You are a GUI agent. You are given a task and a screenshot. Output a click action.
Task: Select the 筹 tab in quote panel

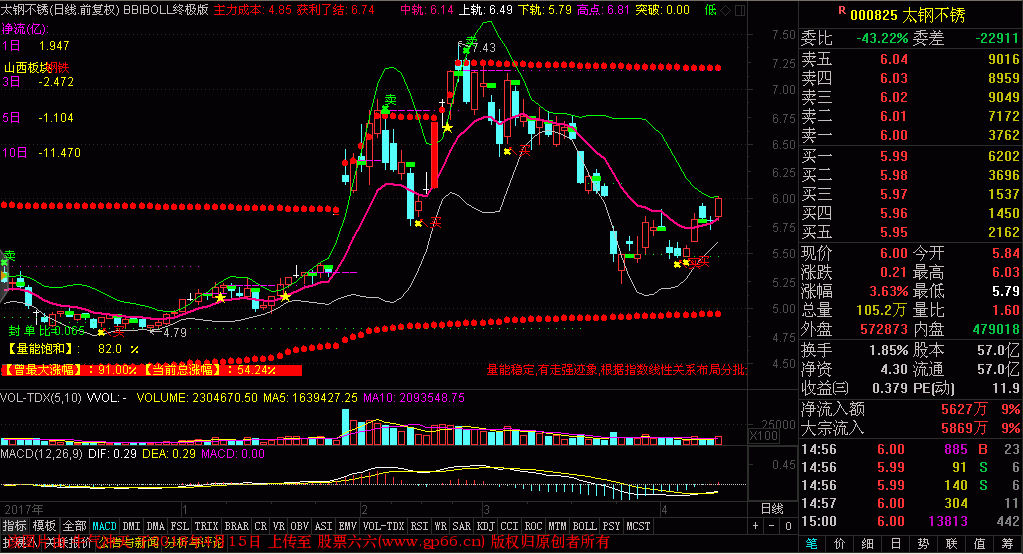pos(1008,544)
